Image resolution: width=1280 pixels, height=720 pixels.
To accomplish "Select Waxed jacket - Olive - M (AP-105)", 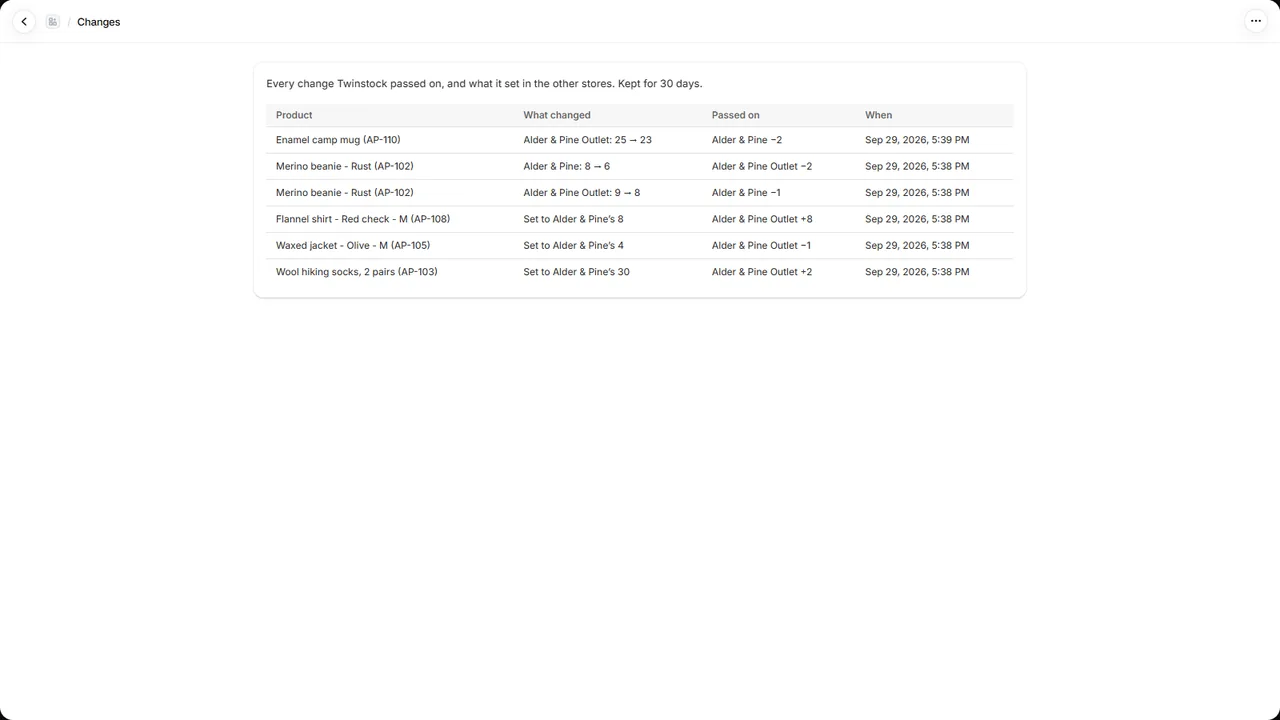I will pos(353,245).
